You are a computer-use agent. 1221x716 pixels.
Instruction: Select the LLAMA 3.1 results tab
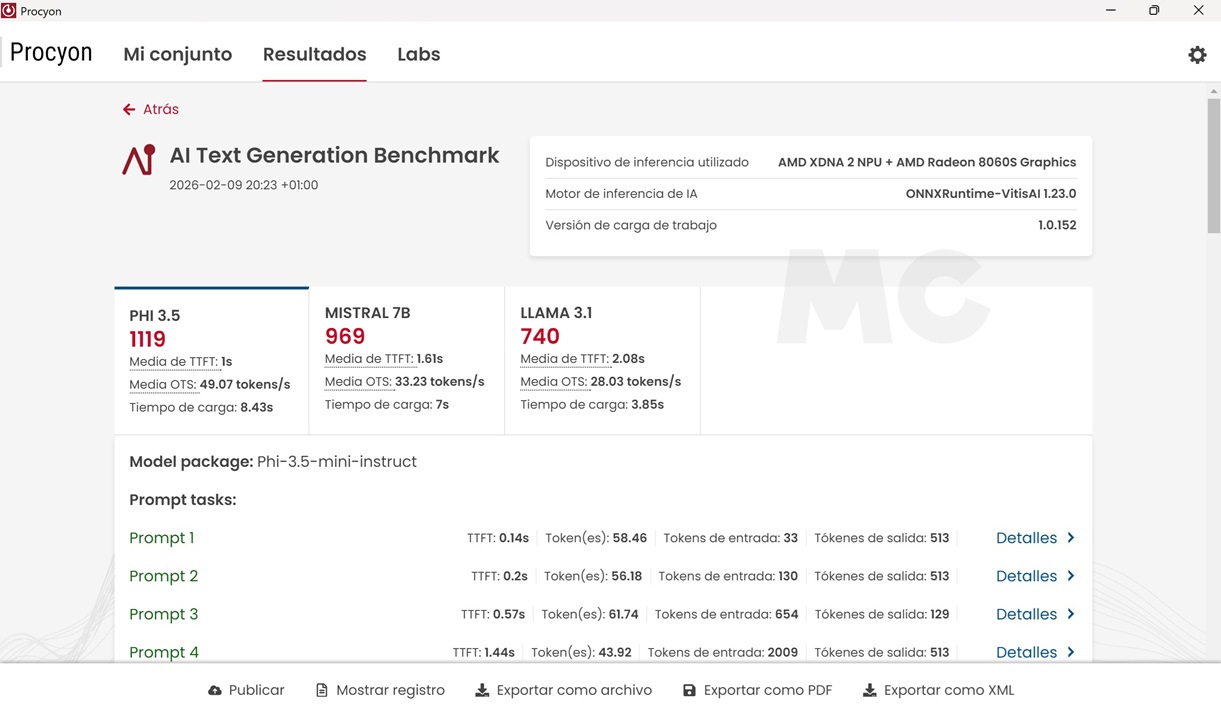coord(602,359)
